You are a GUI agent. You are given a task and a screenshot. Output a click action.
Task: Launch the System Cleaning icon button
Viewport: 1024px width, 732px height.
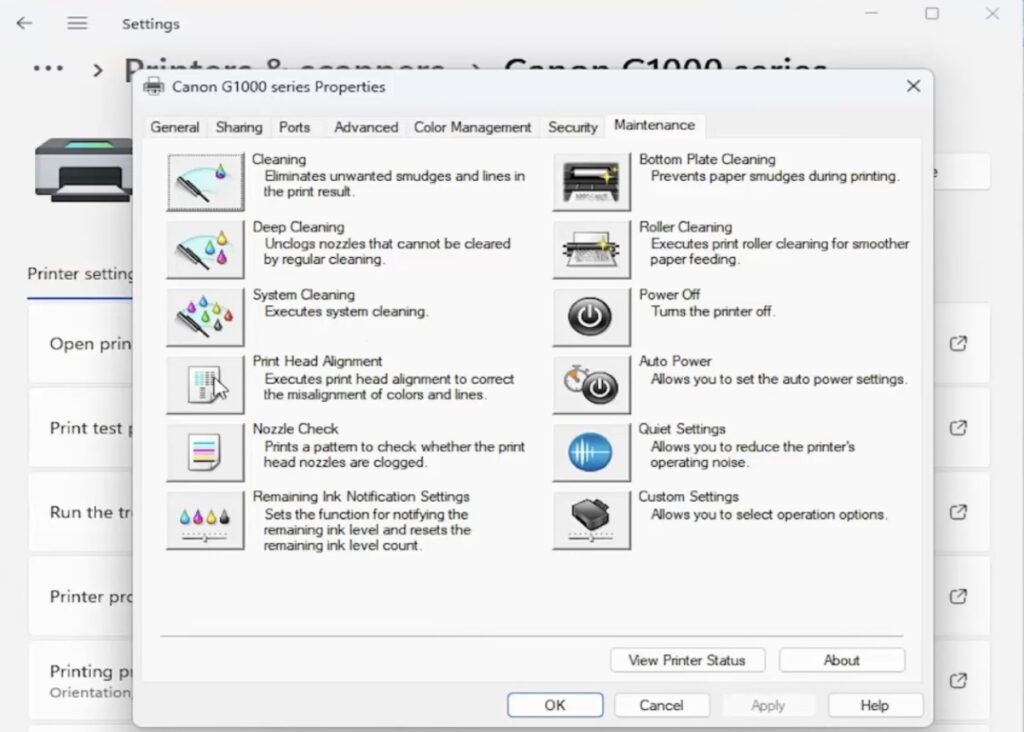(205, 317)
